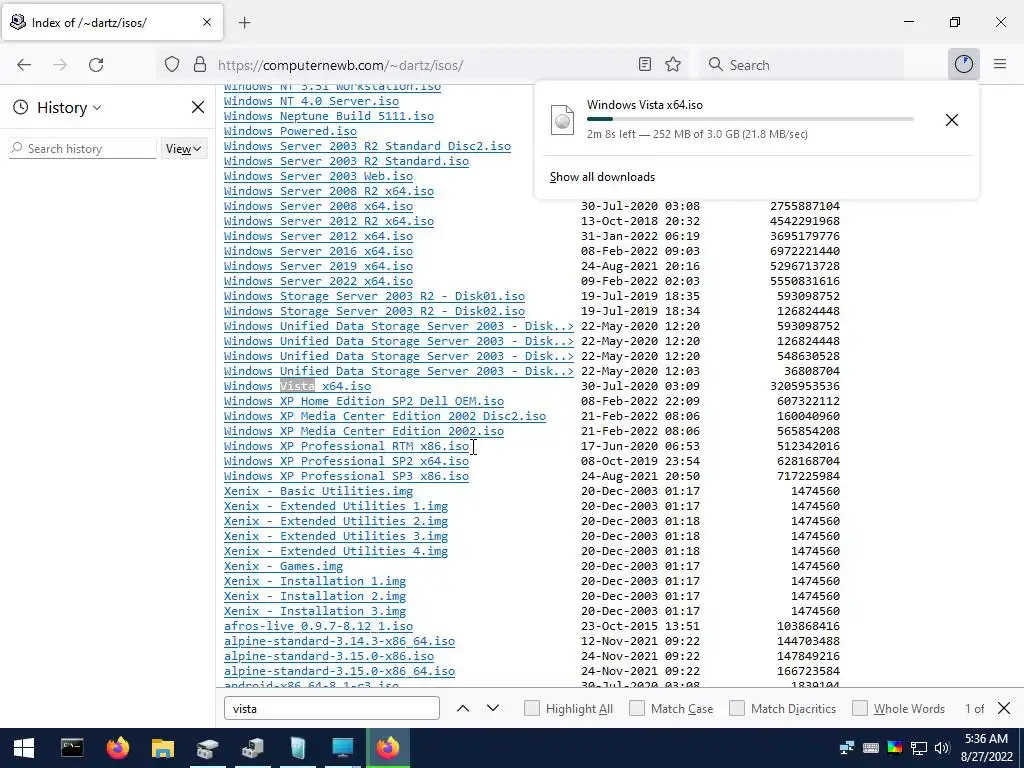Open Windows Storage Server 2003 R2 - Disk01.iso
The width and height of the screenshot is (1024, 768).
374,296
